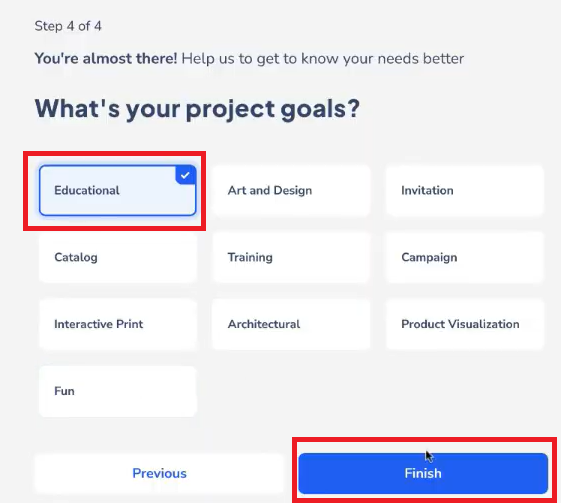Click the blue Finish button
The width and height of the screenshot is (561, 503).
click(x=423, y=473)
